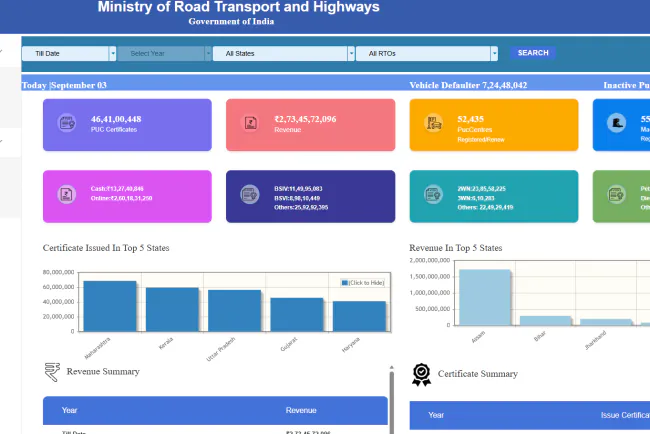Click the Haryana bar in certificates chart
This screenshot has height=434, width=650.
coord(359,316)
